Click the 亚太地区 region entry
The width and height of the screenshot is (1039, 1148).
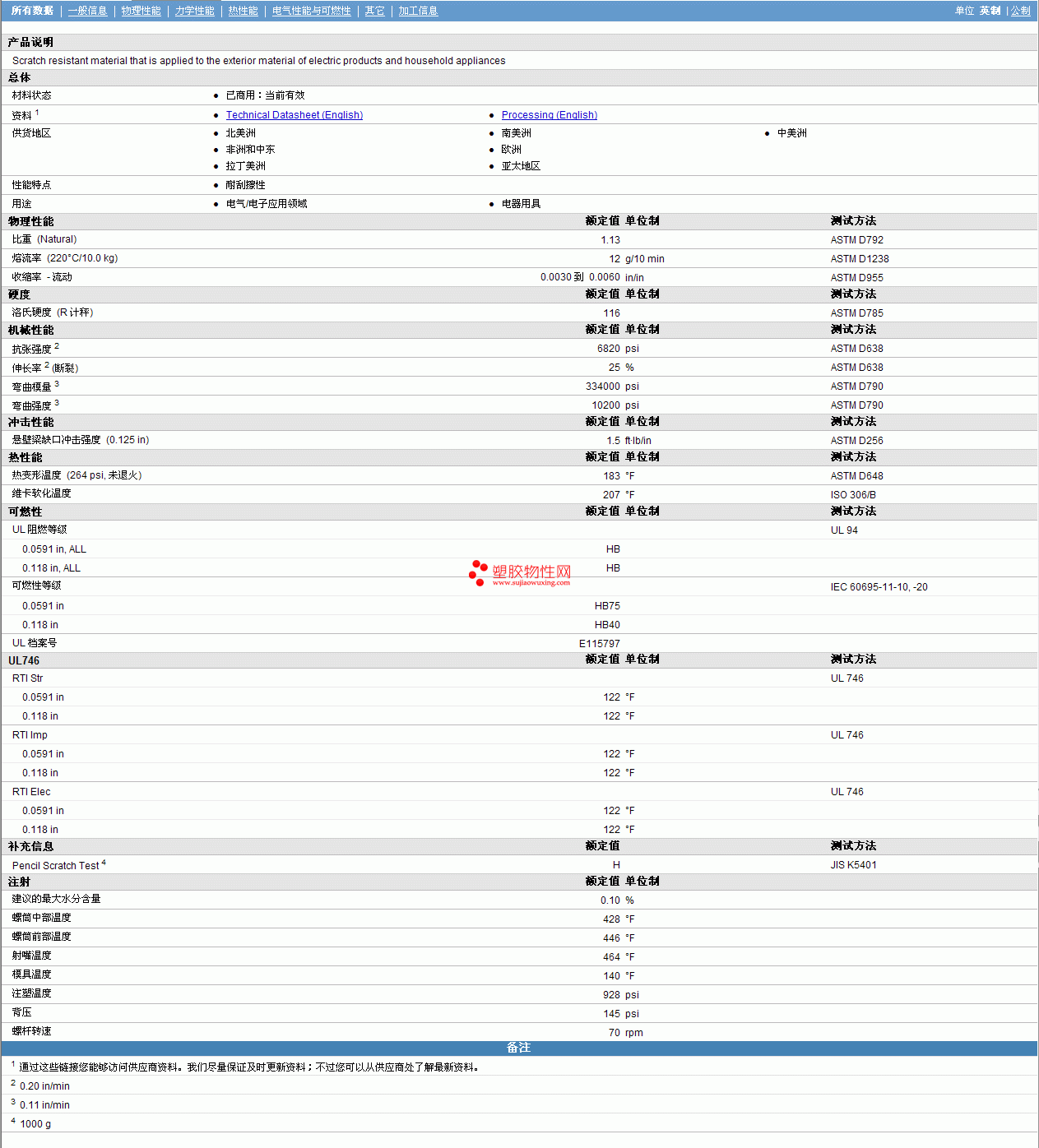click(522, 166)
